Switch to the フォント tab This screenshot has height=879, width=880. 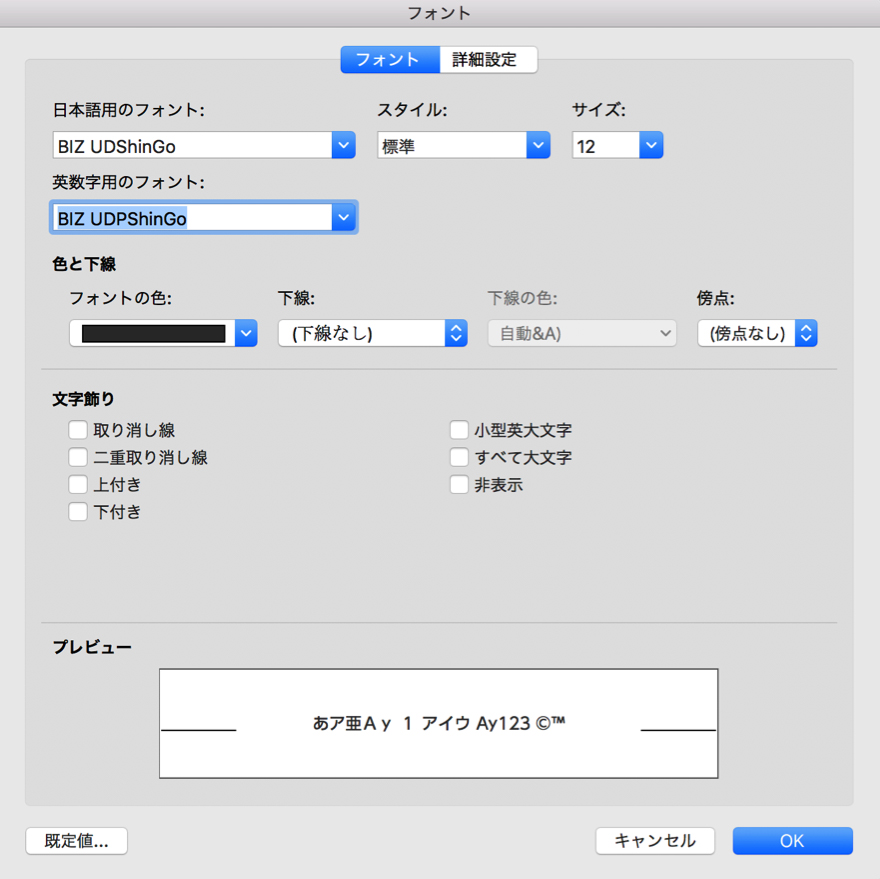[x=389, y=59]
